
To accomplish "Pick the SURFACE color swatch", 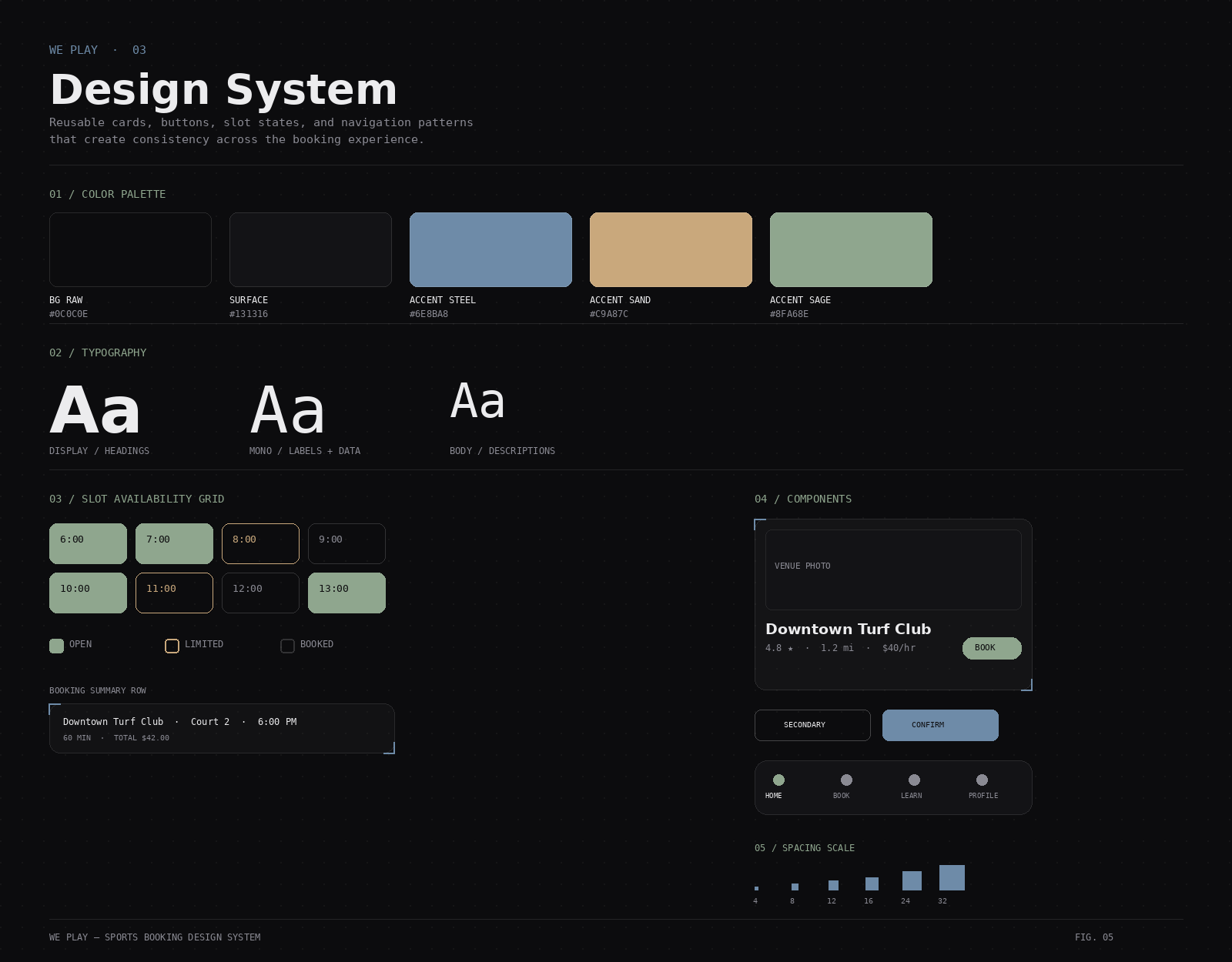I will [x=310, y=249].
